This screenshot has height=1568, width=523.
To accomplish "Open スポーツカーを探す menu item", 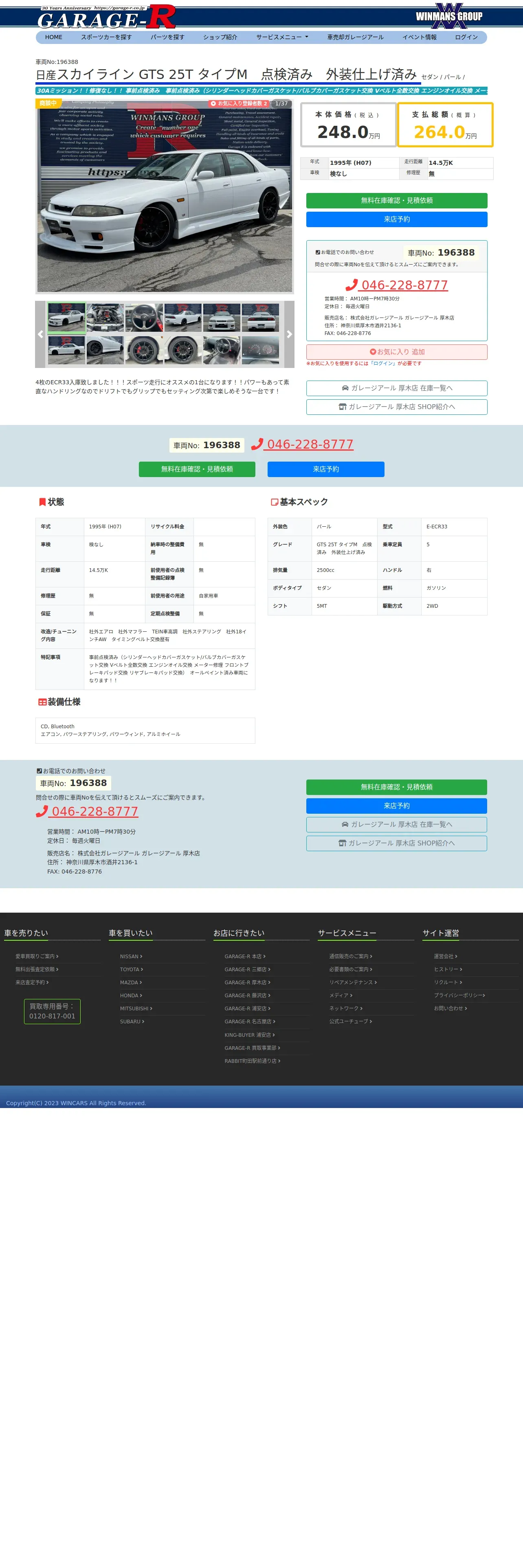I will (106, 37).
